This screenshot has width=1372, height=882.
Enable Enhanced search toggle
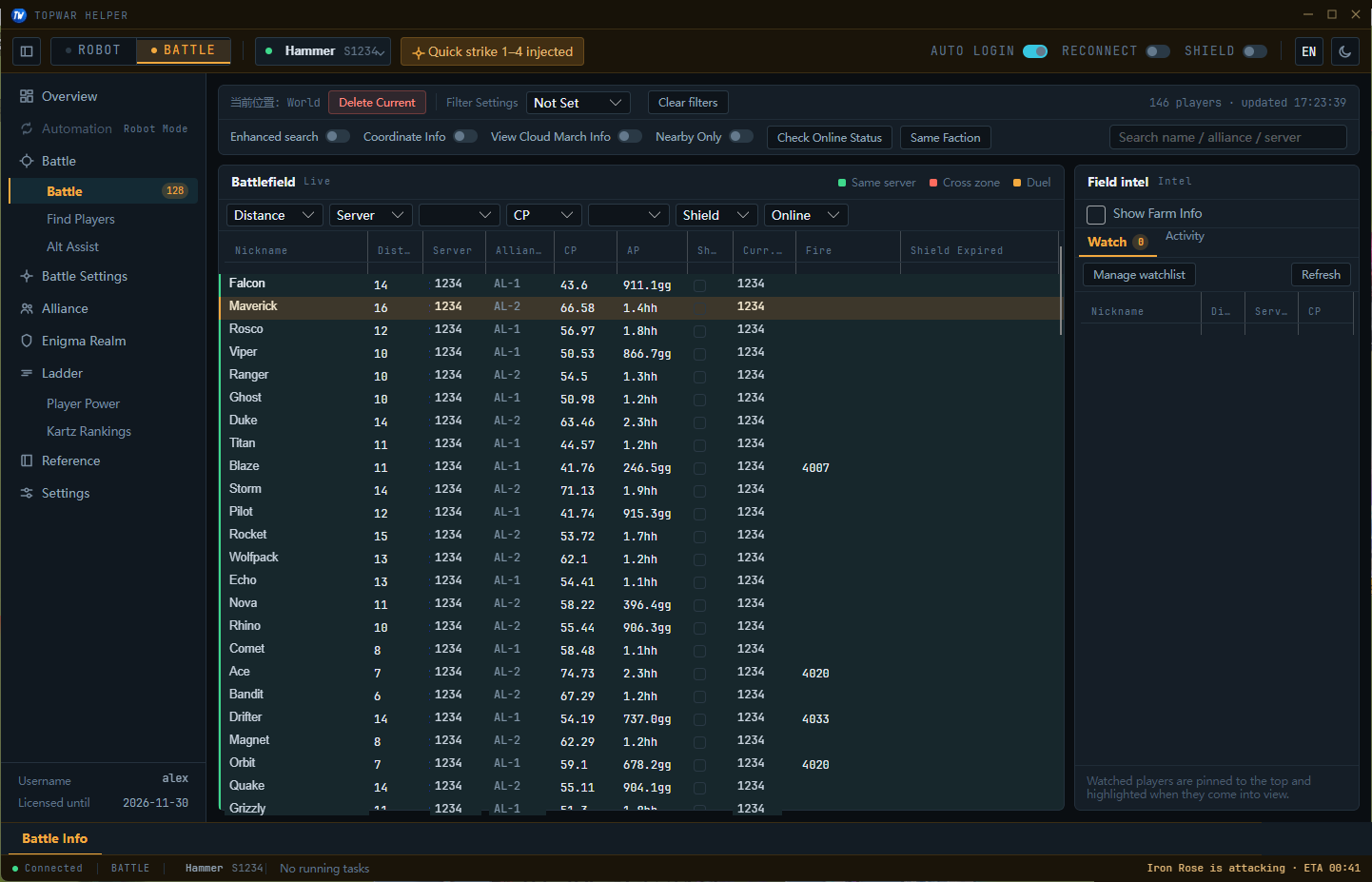click(x=338, y=136)
